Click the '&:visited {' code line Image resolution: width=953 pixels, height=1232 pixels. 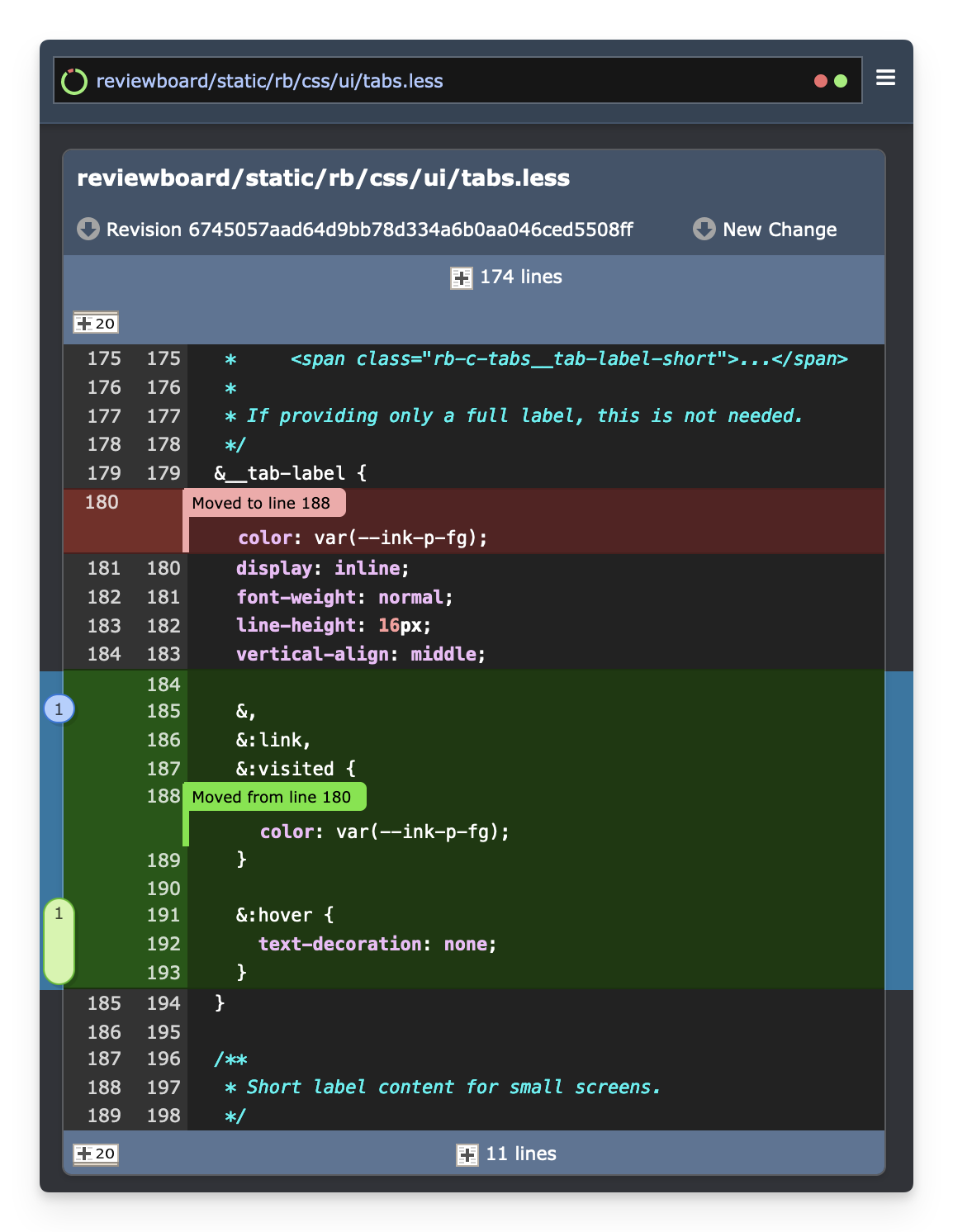point(296,769)
